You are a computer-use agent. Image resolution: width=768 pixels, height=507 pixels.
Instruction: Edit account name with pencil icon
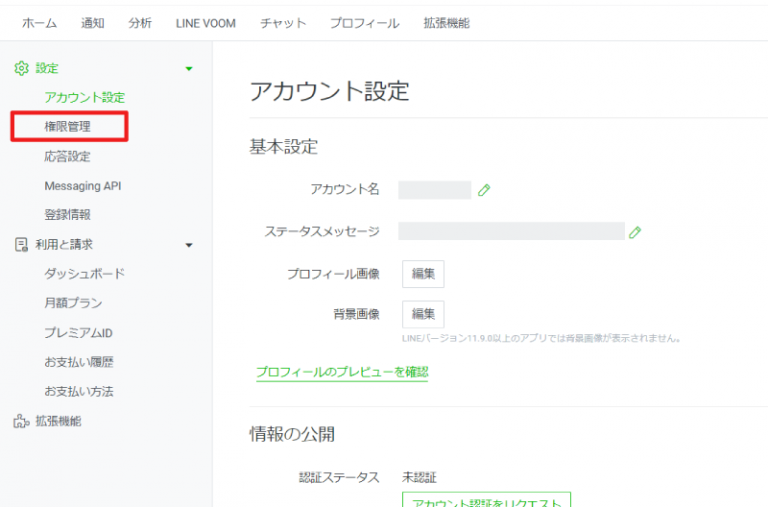(x=484, y=190)
